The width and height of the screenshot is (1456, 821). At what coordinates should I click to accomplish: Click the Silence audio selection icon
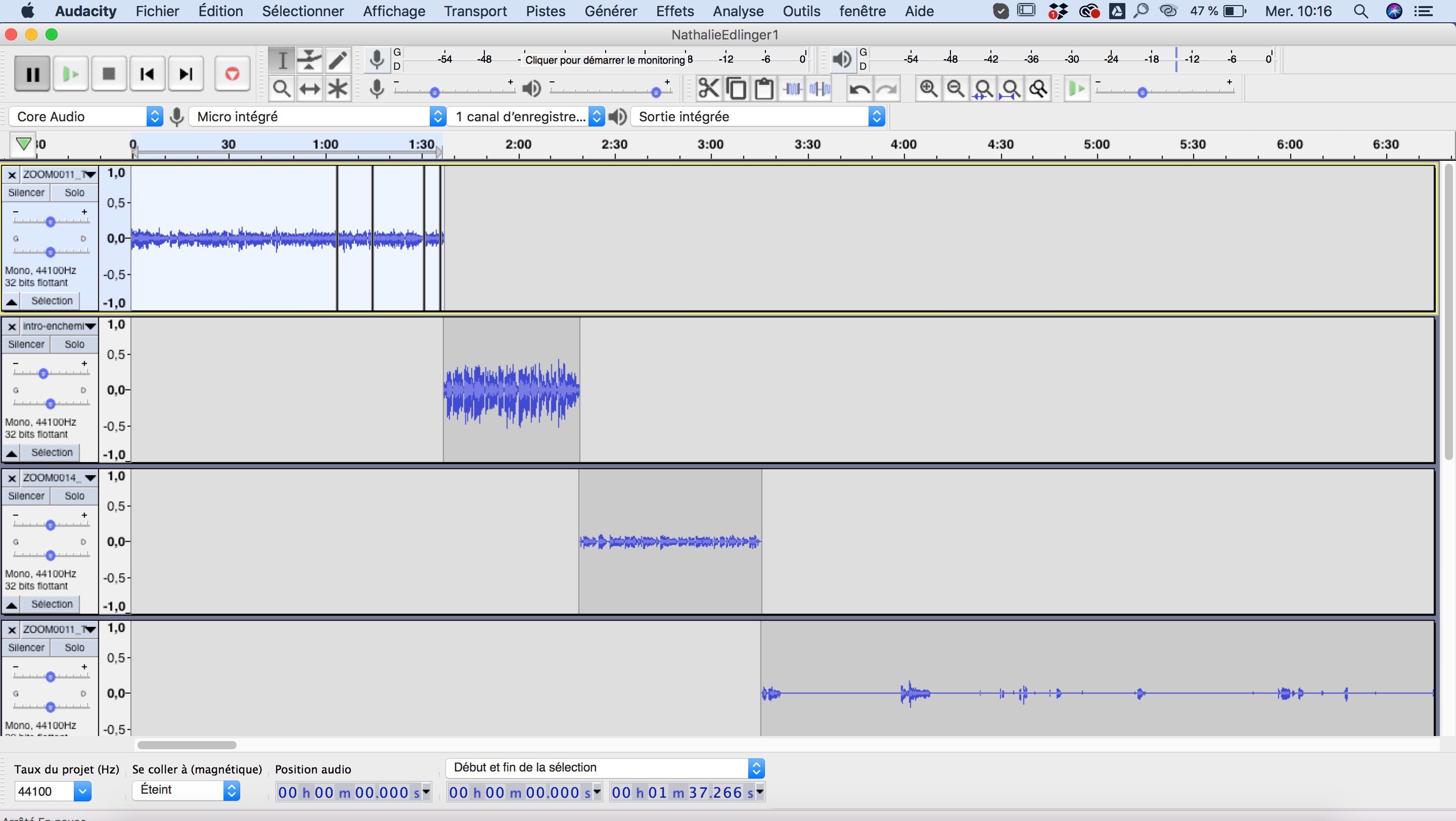820,88
